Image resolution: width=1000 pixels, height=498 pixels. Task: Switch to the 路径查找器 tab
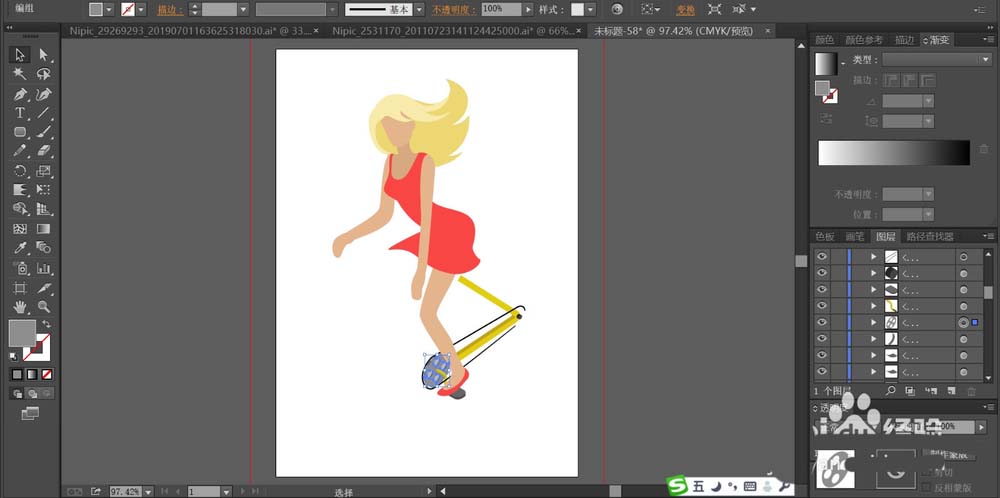[930, 237]
